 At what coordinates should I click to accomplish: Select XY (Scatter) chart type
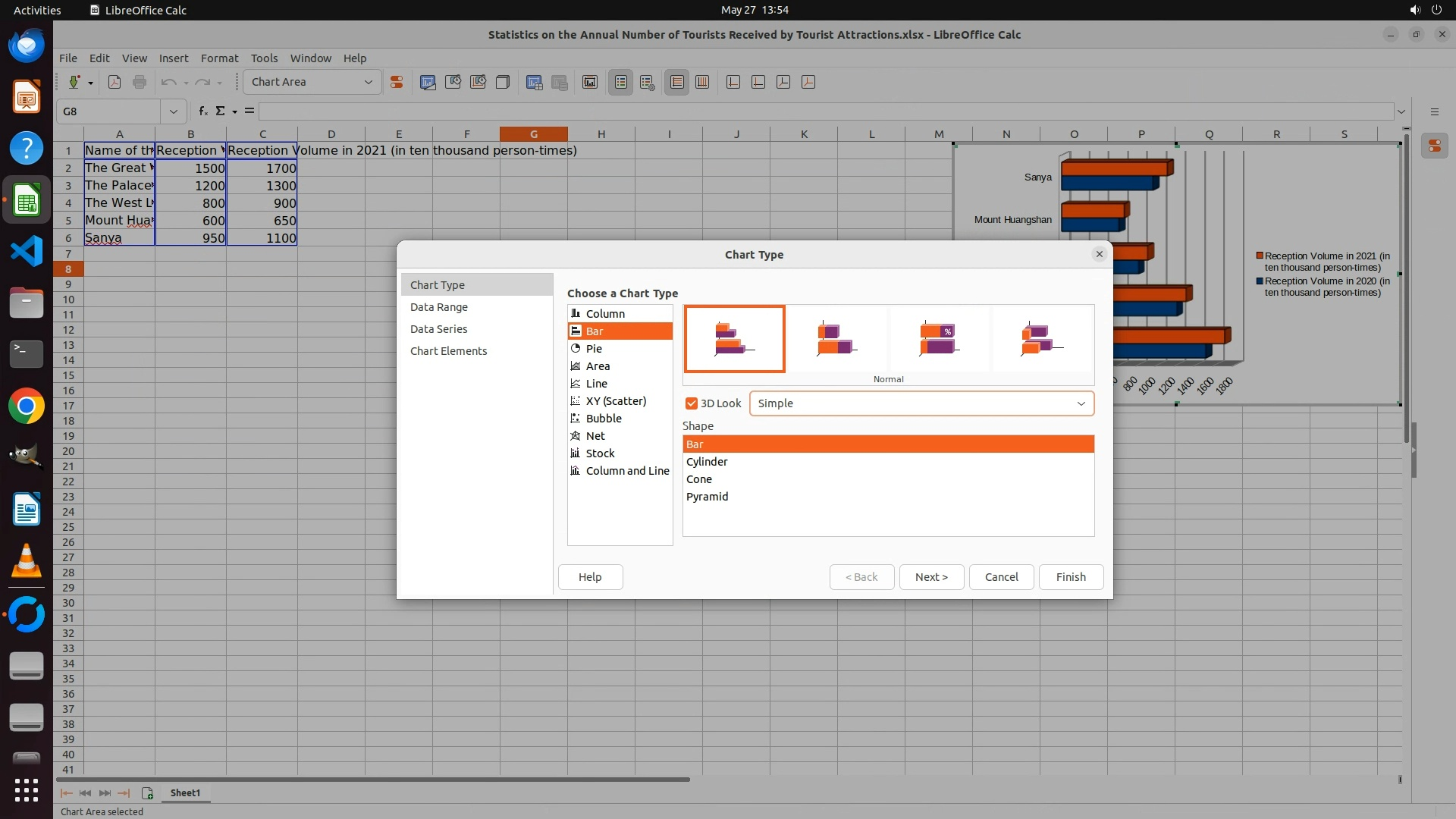point(616,401)
